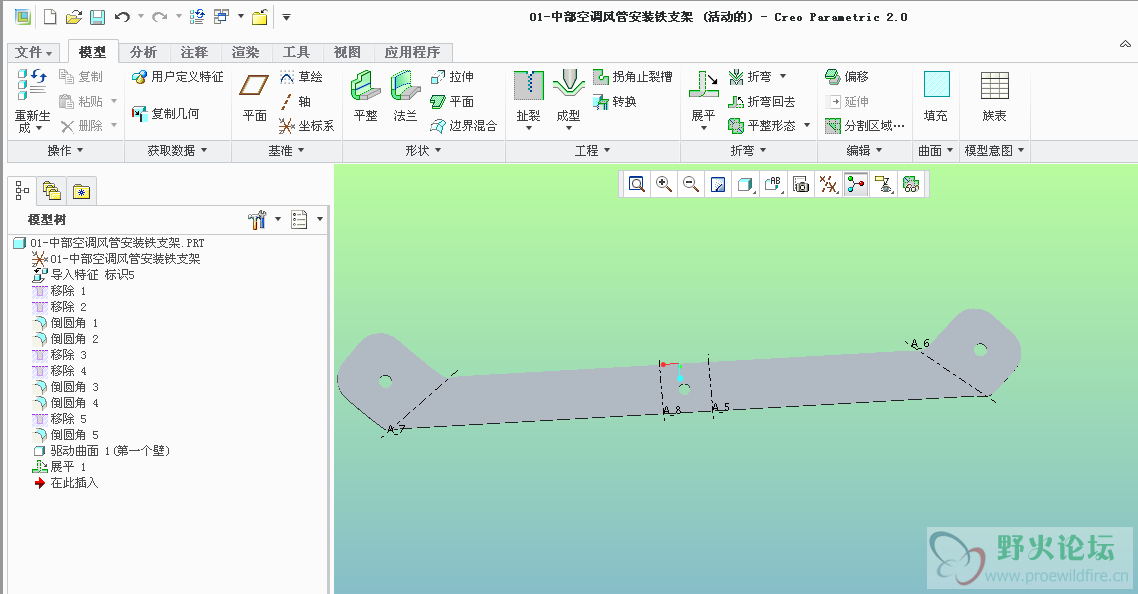Viewport: 1138px width, 594px height.
Task: Select the Corner Relief (拐角止裂槽) tool
Action: [633, 77]
